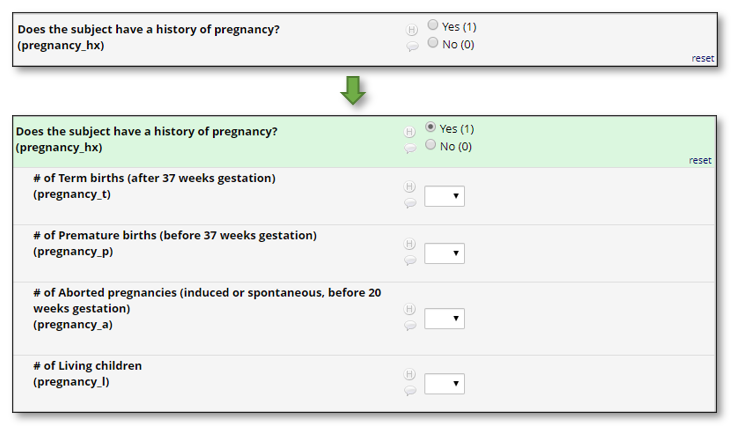Add comment on Aborted pregnancies field
This screenshot has height=429, width=732.
[409, 326]
